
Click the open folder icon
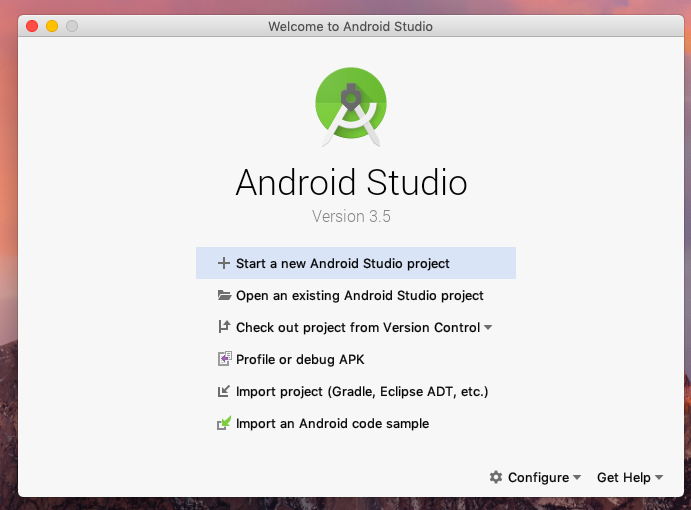[x=224, y=295]
